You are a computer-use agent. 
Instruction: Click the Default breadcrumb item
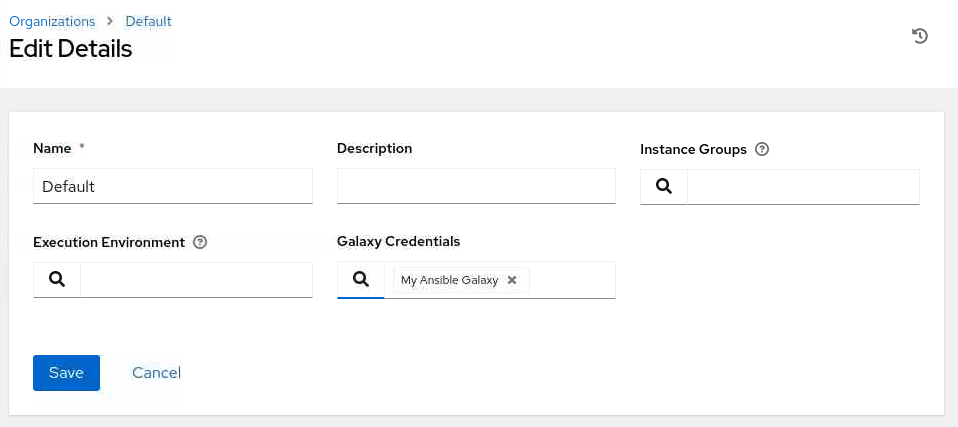click(x=149, y=21)
